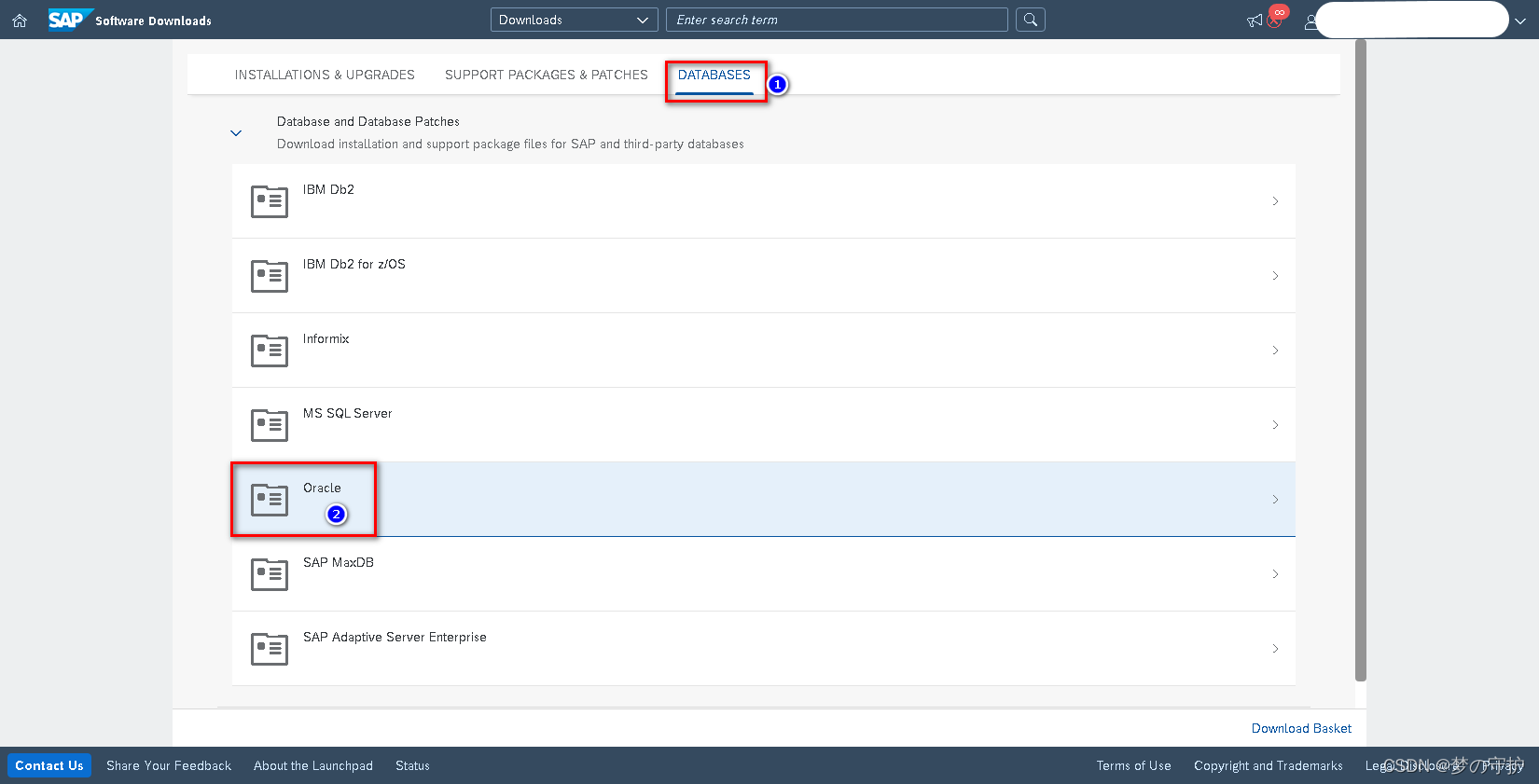
Task: Select the Oracle label
Action: point(322,488)
